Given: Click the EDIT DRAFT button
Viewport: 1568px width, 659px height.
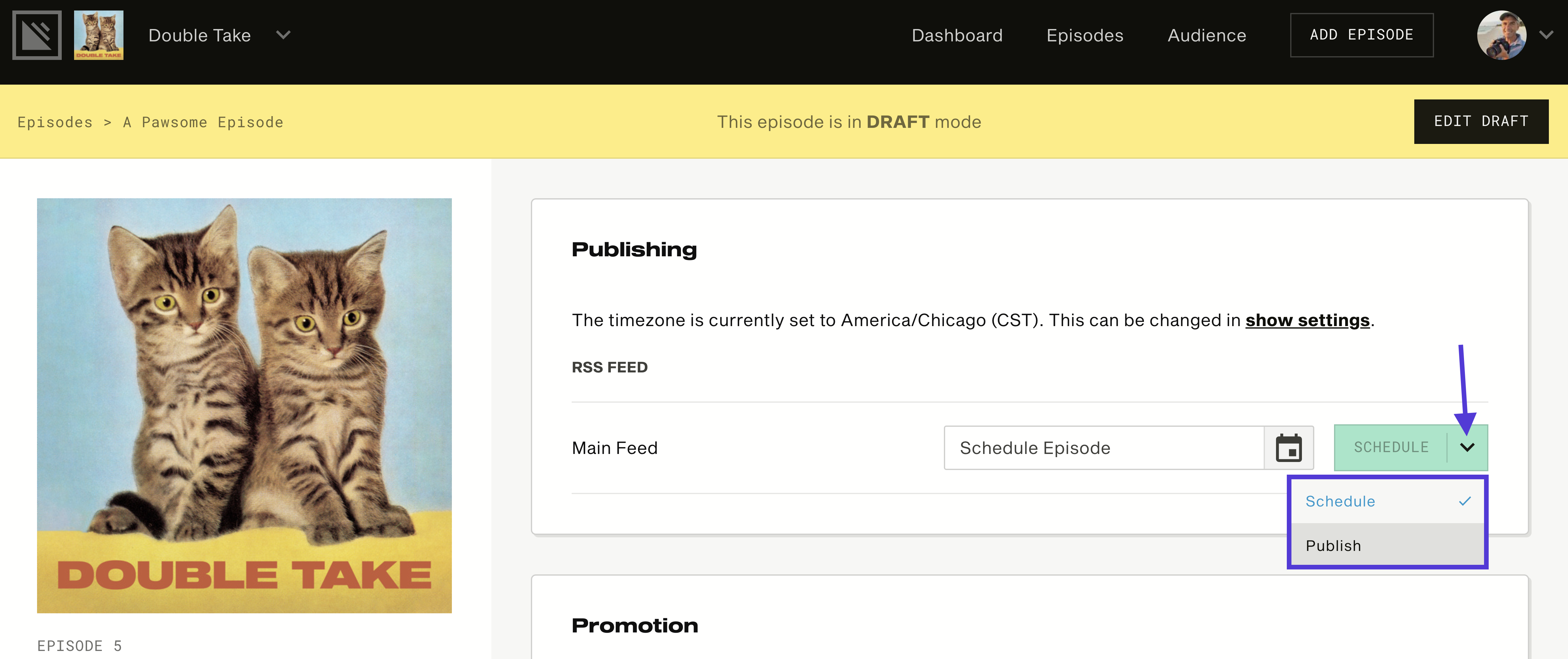Looking at the screenshot, I should pyautogui.click(x=1481, y=121).
